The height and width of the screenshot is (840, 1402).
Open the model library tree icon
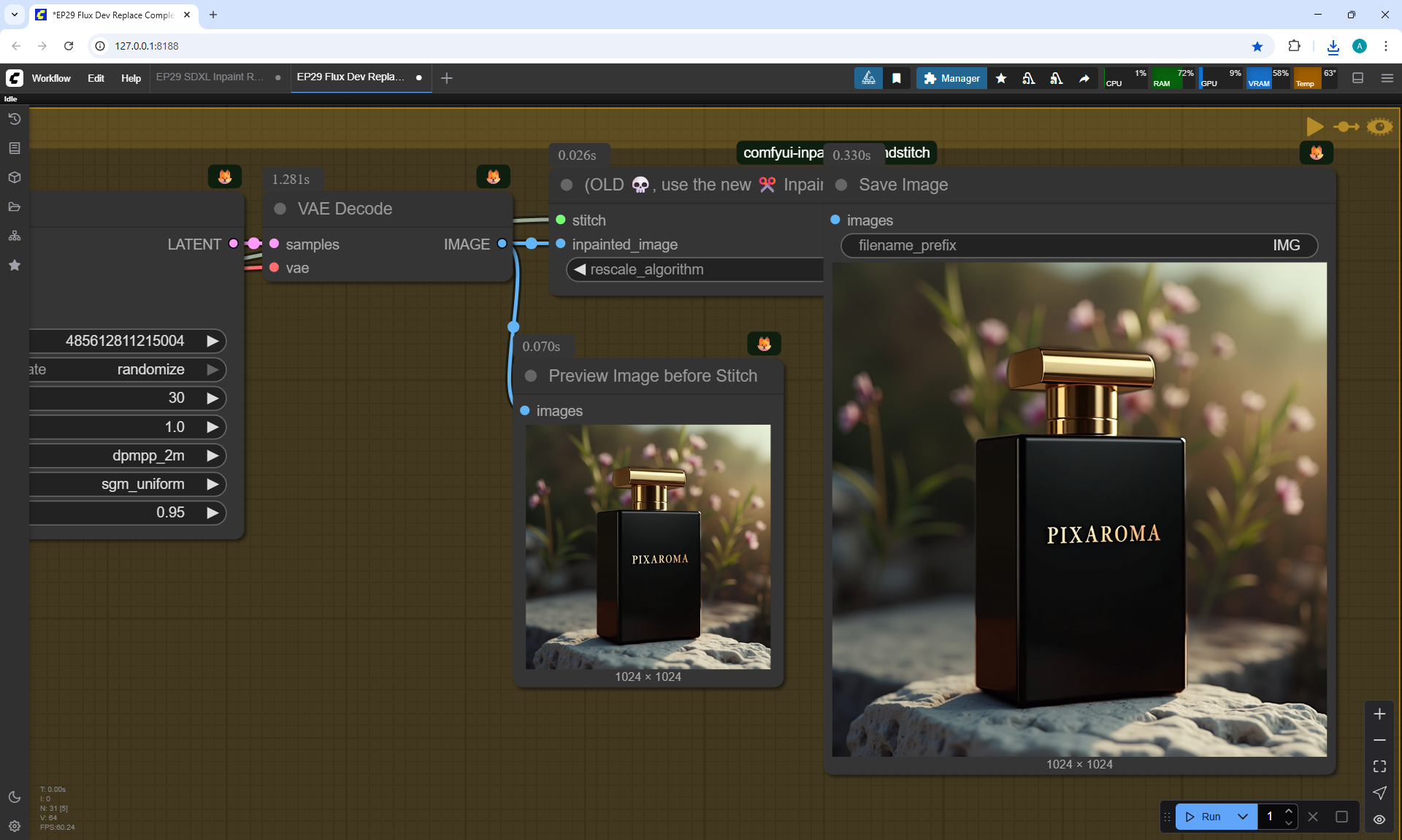coord(15,236)
